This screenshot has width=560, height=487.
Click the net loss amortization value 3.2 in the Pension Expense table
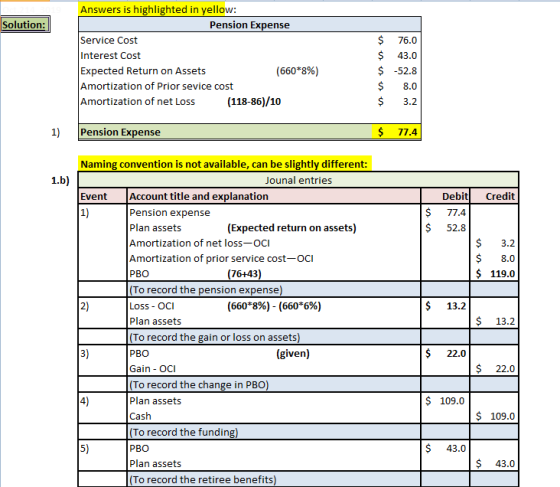click(x=410, y=102)
